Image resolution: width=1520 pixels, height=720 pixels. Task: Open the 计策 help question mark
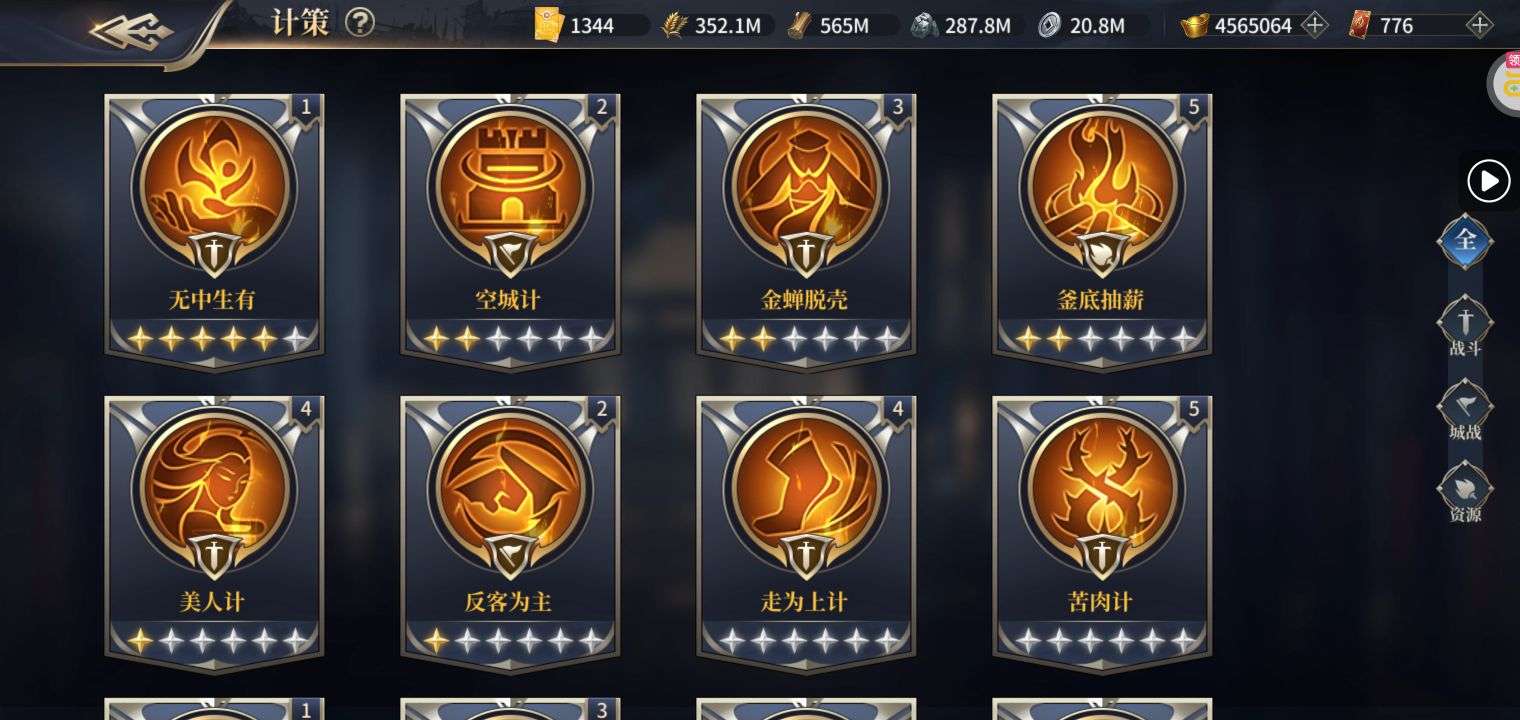[360, 23]
